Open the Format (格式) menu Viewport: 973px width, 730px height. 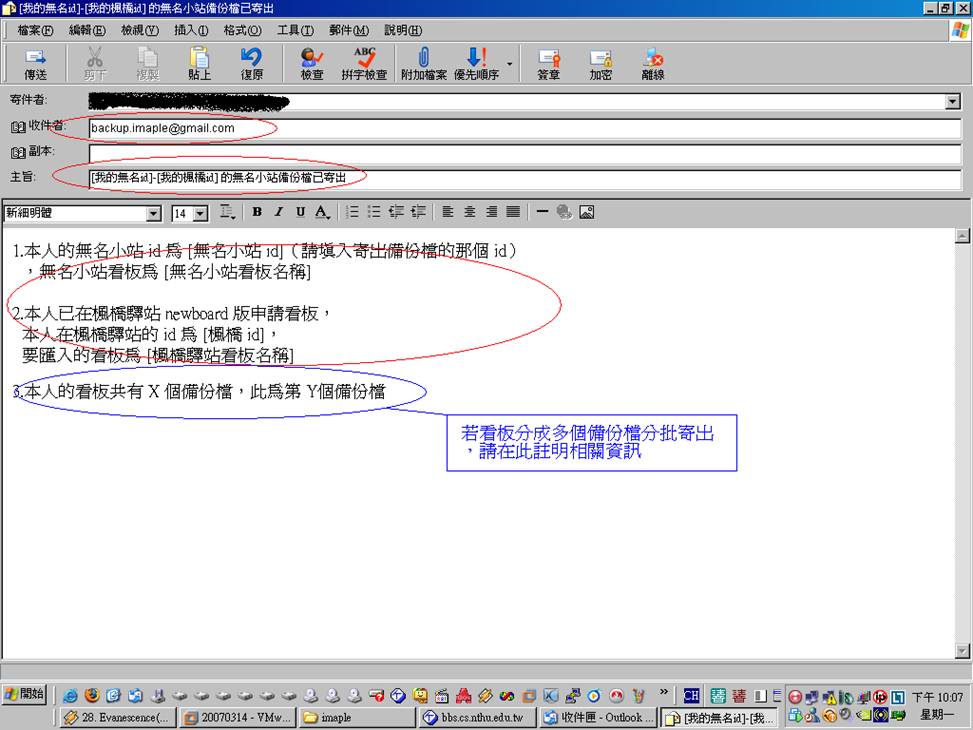(x=242, y=30)
